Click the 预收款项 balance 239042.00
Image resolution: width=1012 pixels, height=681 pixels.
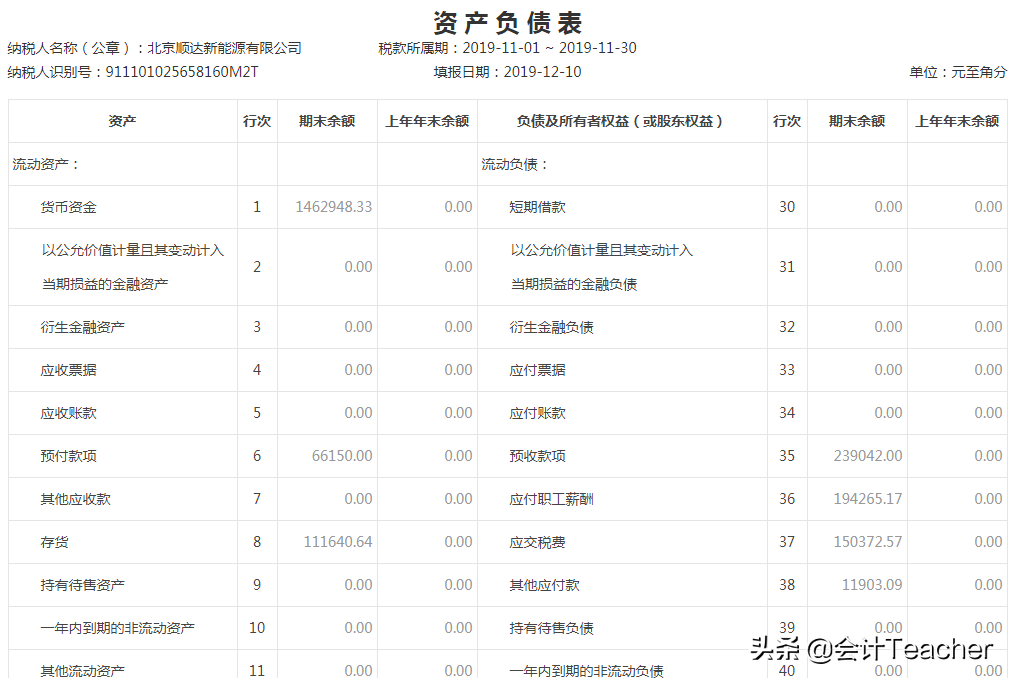868,456
